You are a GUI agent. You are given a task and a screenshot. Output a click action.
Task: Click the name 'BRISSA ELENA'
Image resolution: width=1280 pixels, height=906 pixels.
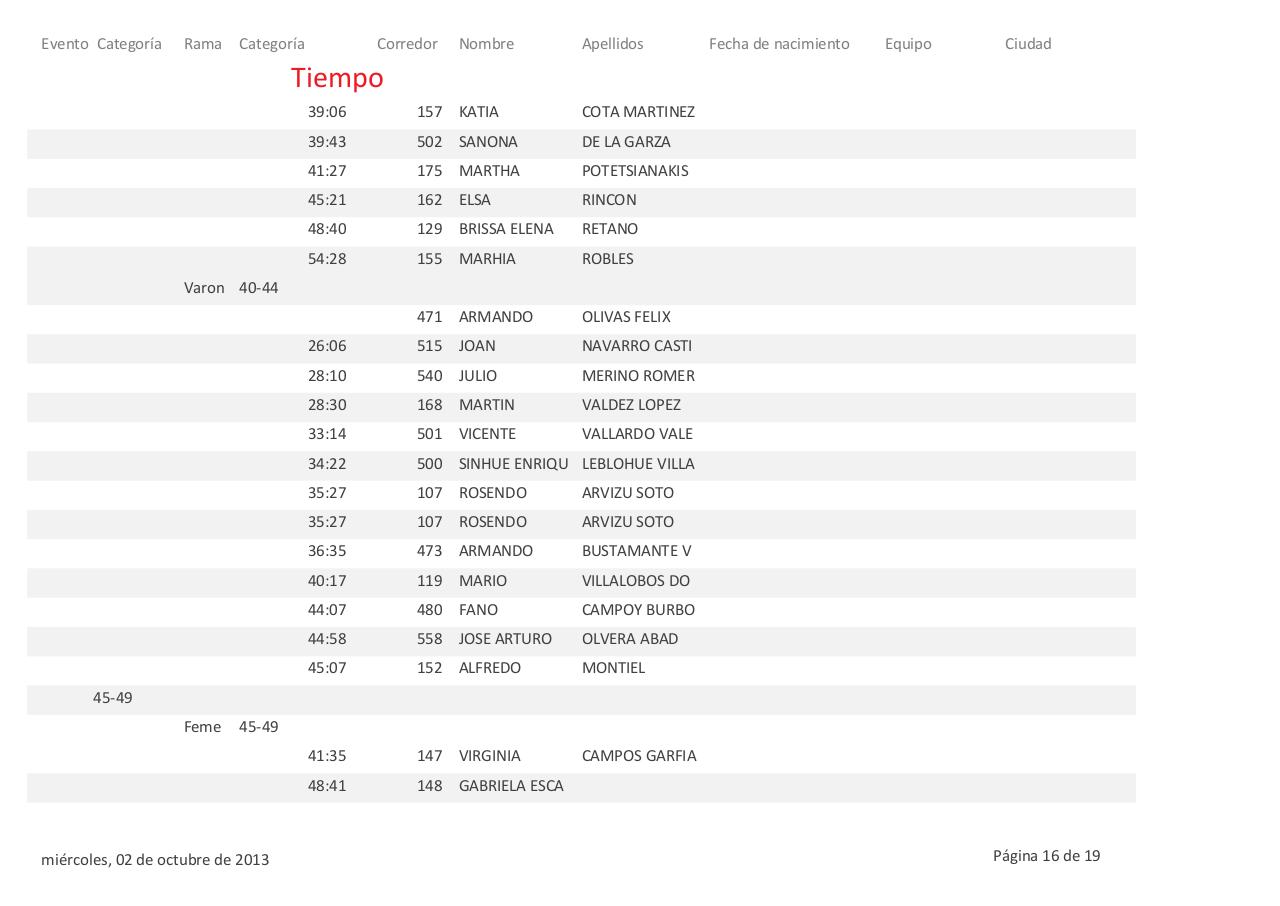(506, 229)
